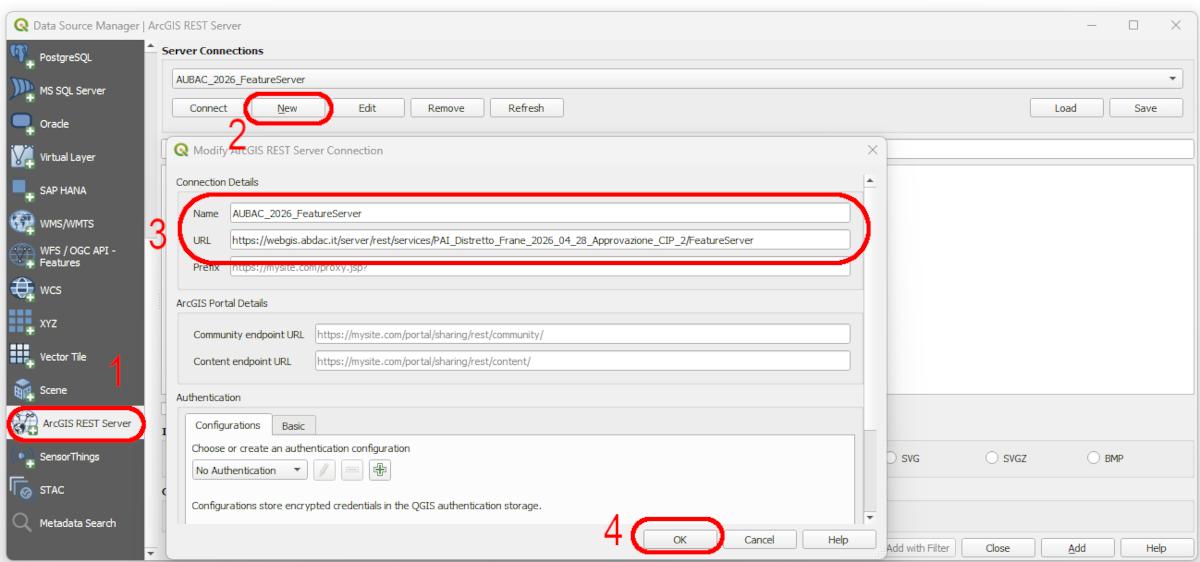The image size is (1200, 562).
Task: Open WFS / OGC API - Features source
Action: click(x=76, y=256)
